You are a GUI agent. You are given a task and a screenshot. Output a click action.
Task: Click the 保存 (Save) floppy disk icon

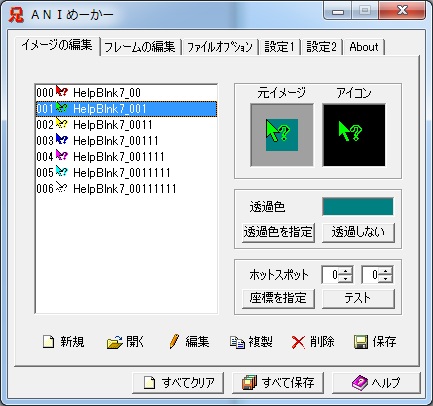[x=361, y=342]
